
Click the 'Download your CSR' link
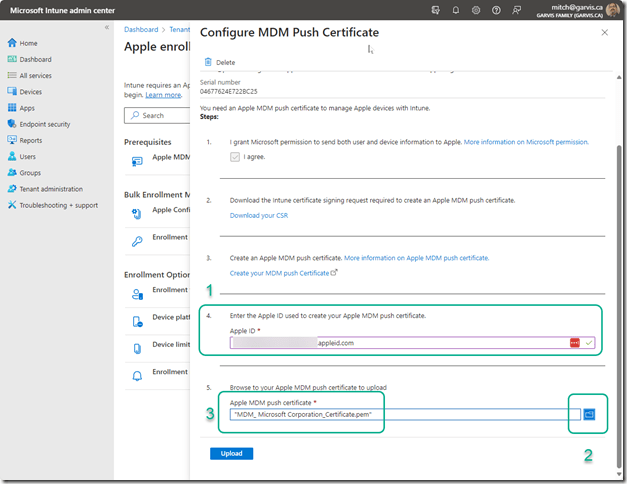click(260, 215)
